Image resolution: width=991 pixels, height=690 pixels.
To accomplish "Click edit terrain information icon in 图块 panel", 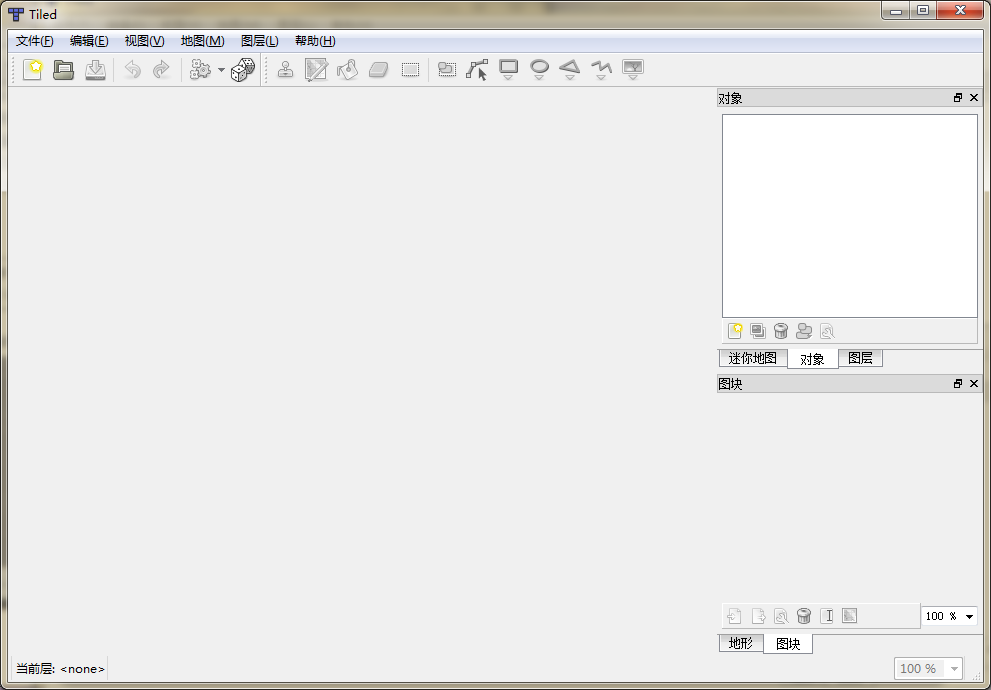I will click(x=849, y=615).
